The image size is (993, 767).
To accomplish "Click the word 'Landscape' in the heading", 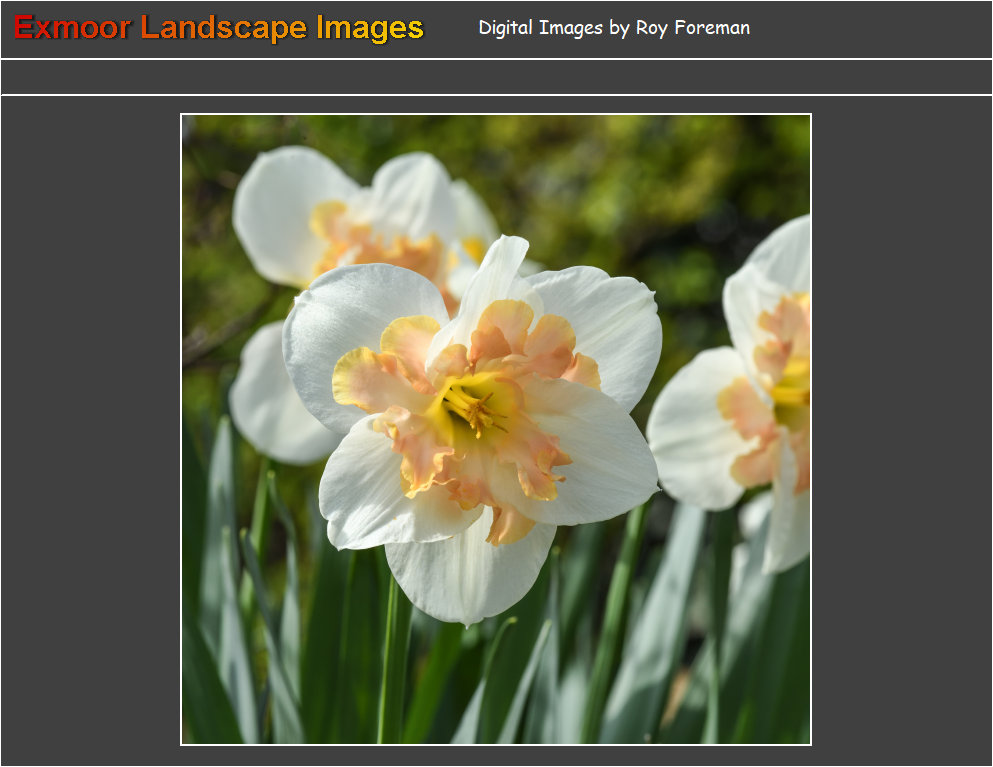I will point(223,28).
